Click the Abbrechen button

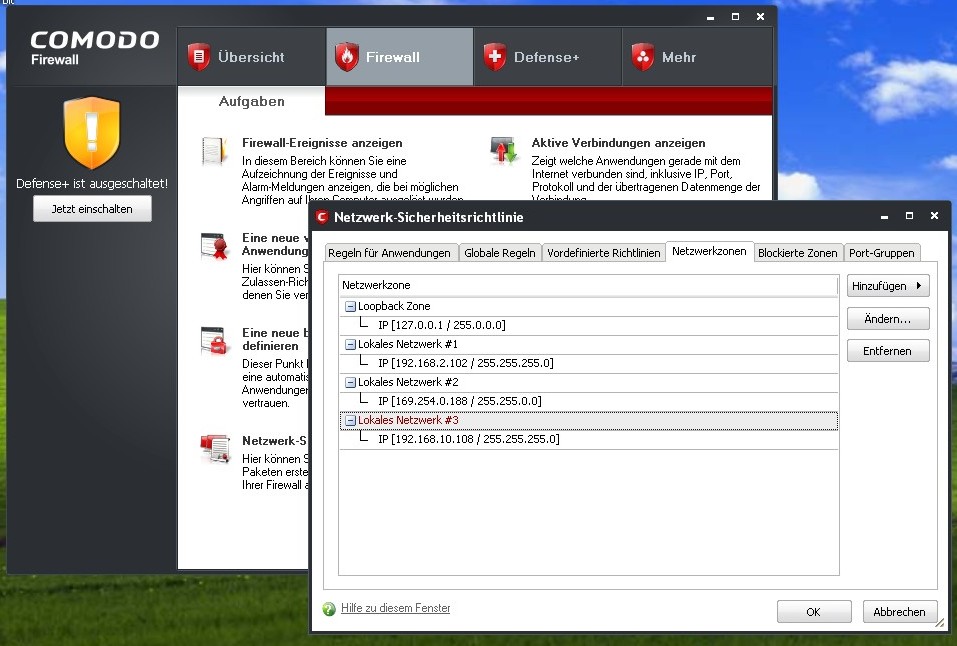pyautogui.click(x=900, y=612)
